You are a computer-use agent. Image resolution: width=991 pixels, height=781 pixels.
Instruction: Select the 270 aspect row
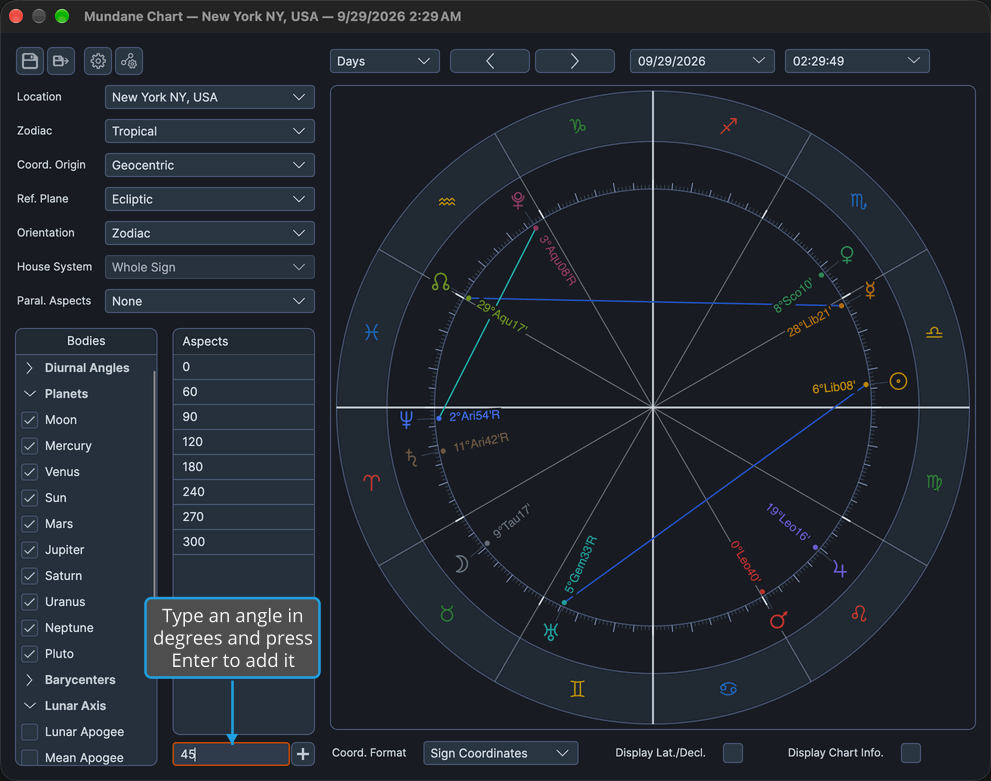tap(243, 517)
